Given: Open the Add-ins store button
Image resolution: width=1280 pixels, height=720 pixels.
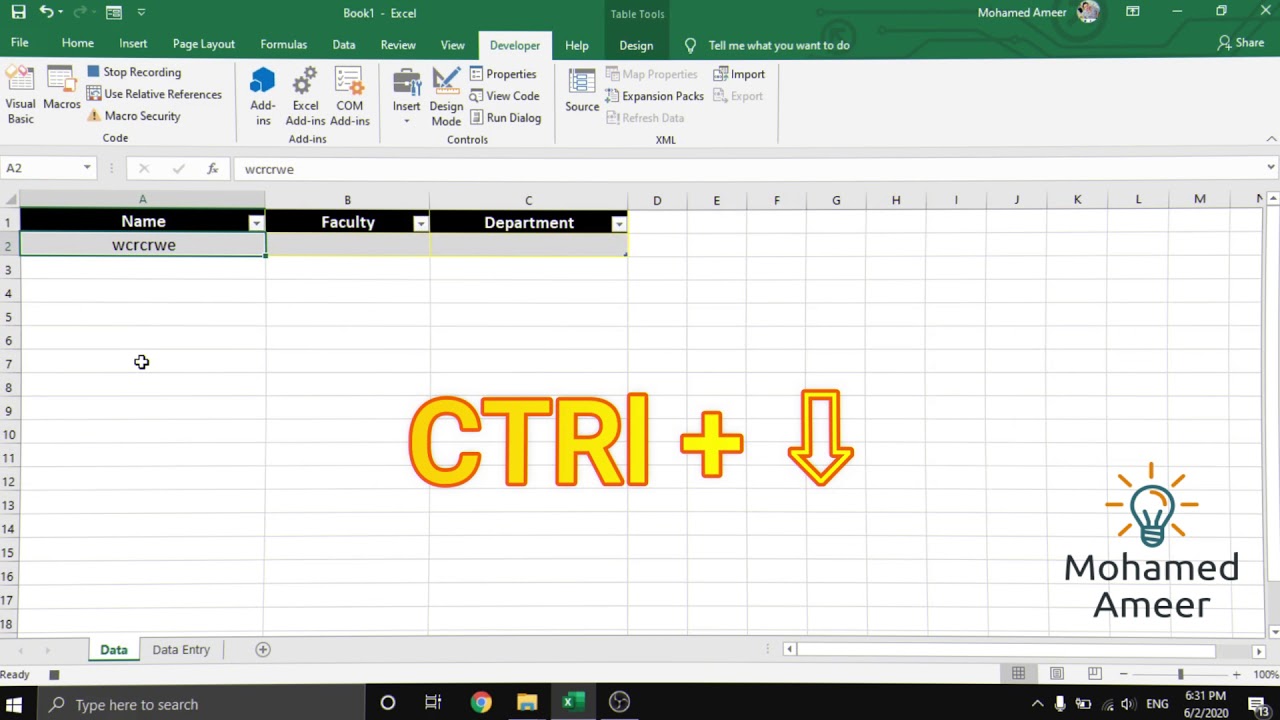Looking at the screenshot, I should coord(263,96).
